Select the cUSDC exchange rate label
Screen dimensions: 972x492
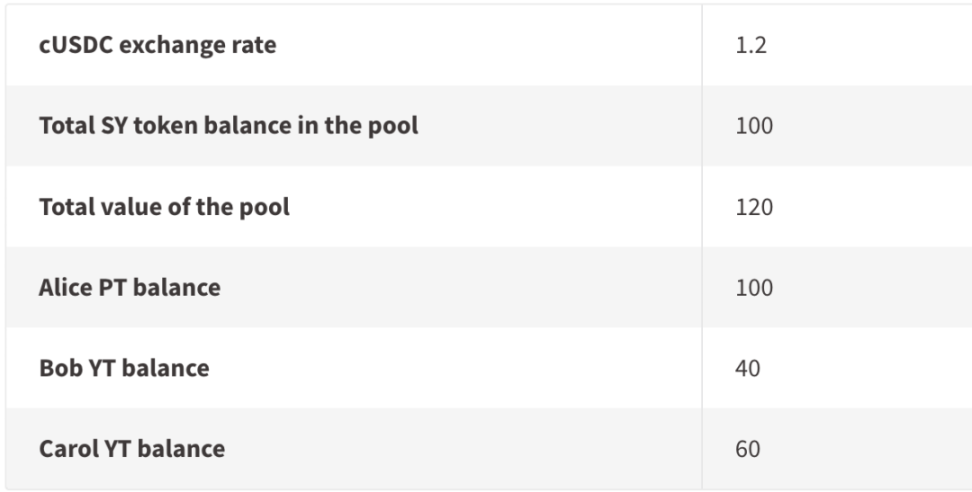click(157, 45)
